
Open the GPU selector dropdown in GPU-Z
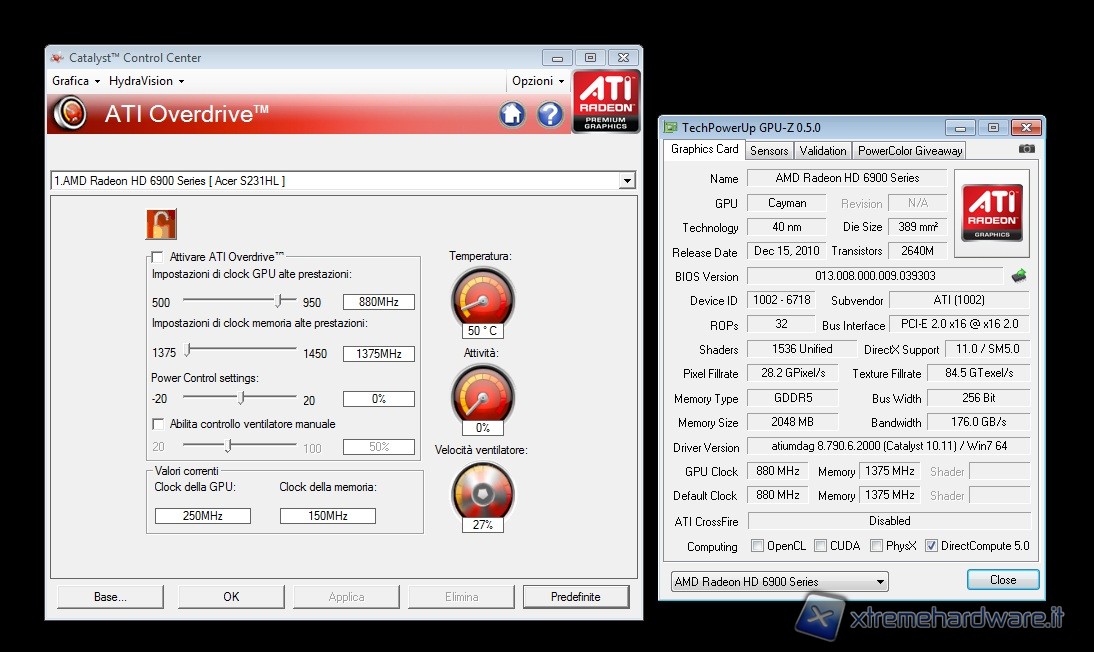coord(880,582)
